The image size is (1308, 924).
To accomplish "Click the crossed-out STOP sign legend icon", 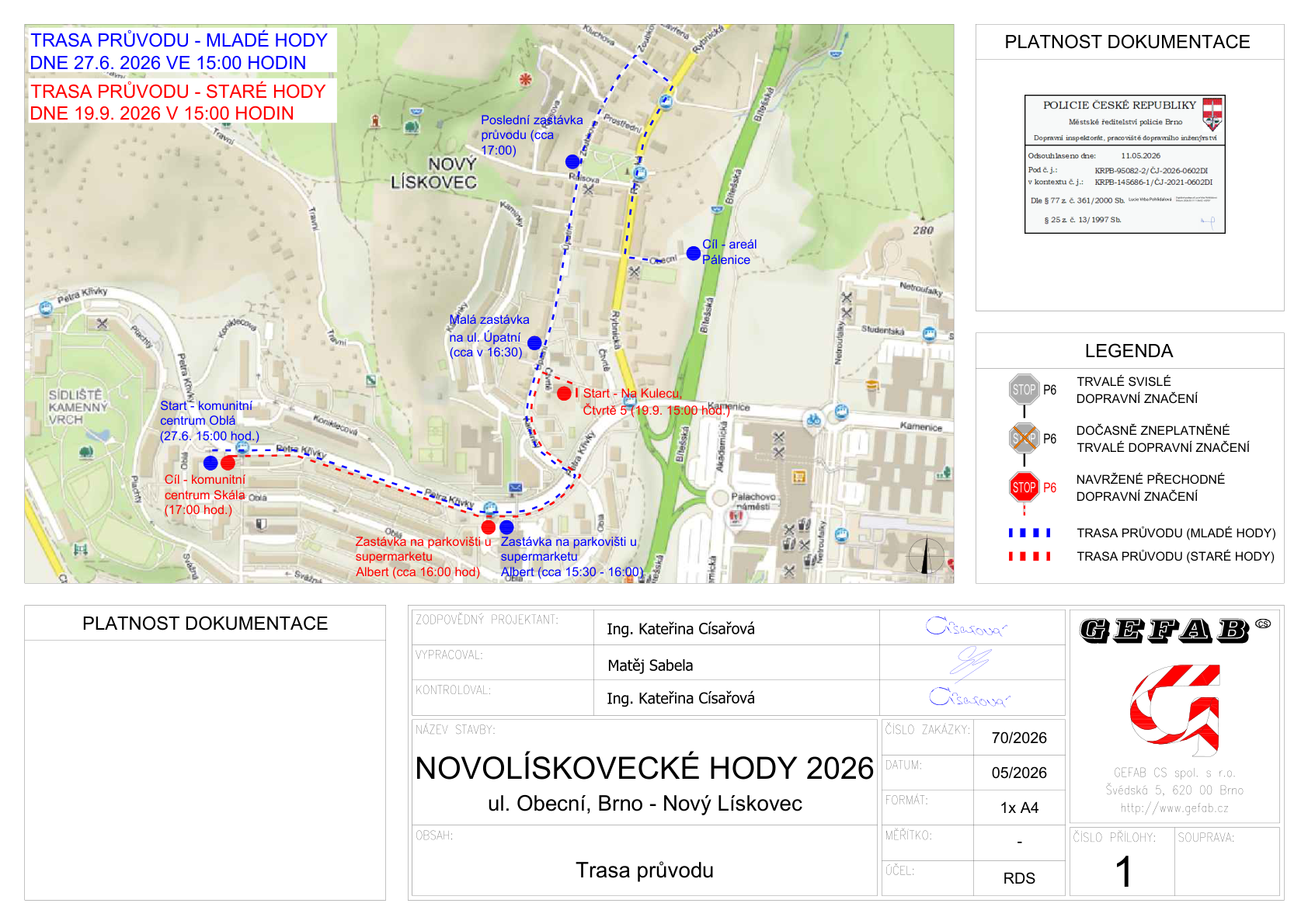I will (1024, 439).
